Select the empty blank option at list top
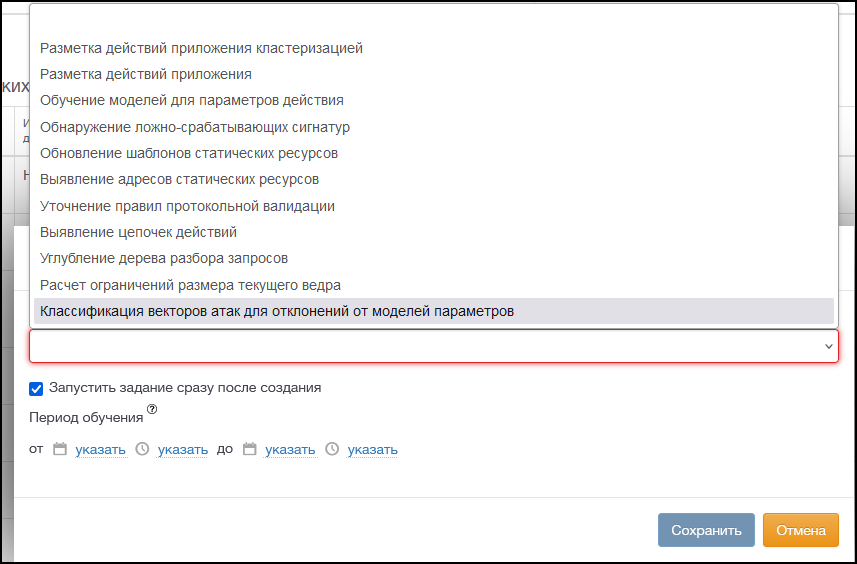 click(433, 22)
